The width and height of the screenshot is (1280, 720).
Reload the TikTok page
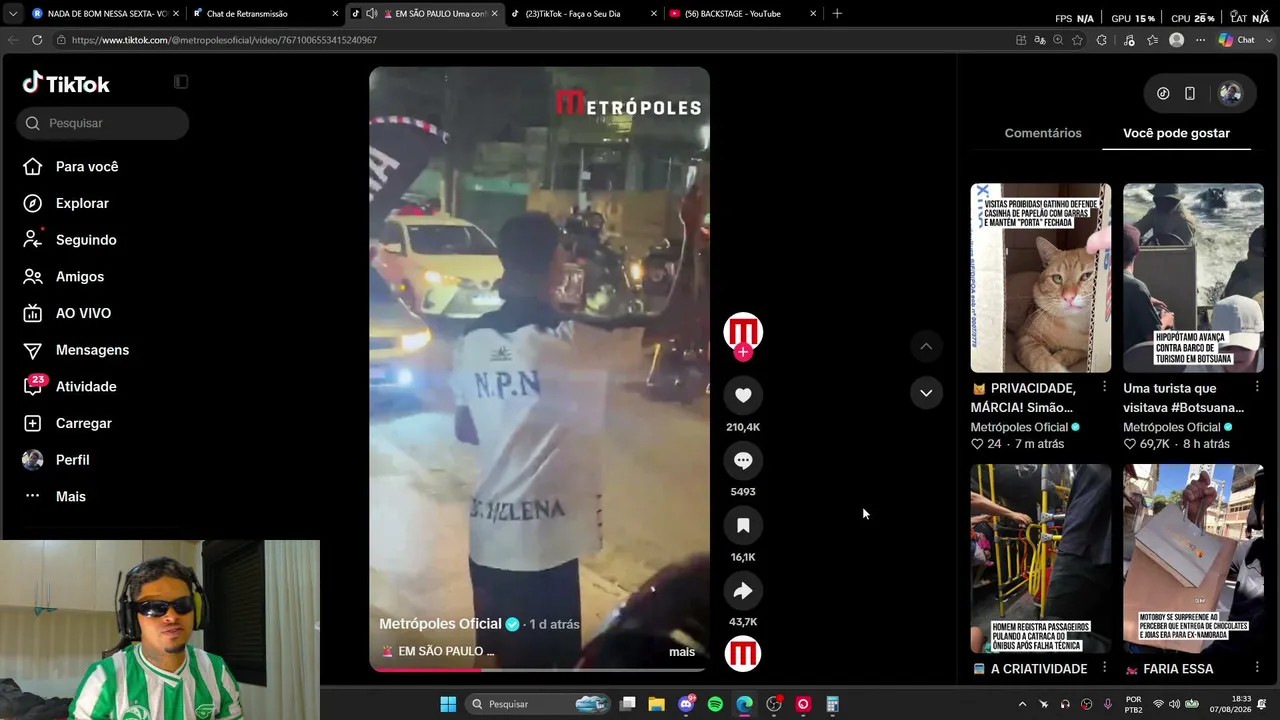37,40
